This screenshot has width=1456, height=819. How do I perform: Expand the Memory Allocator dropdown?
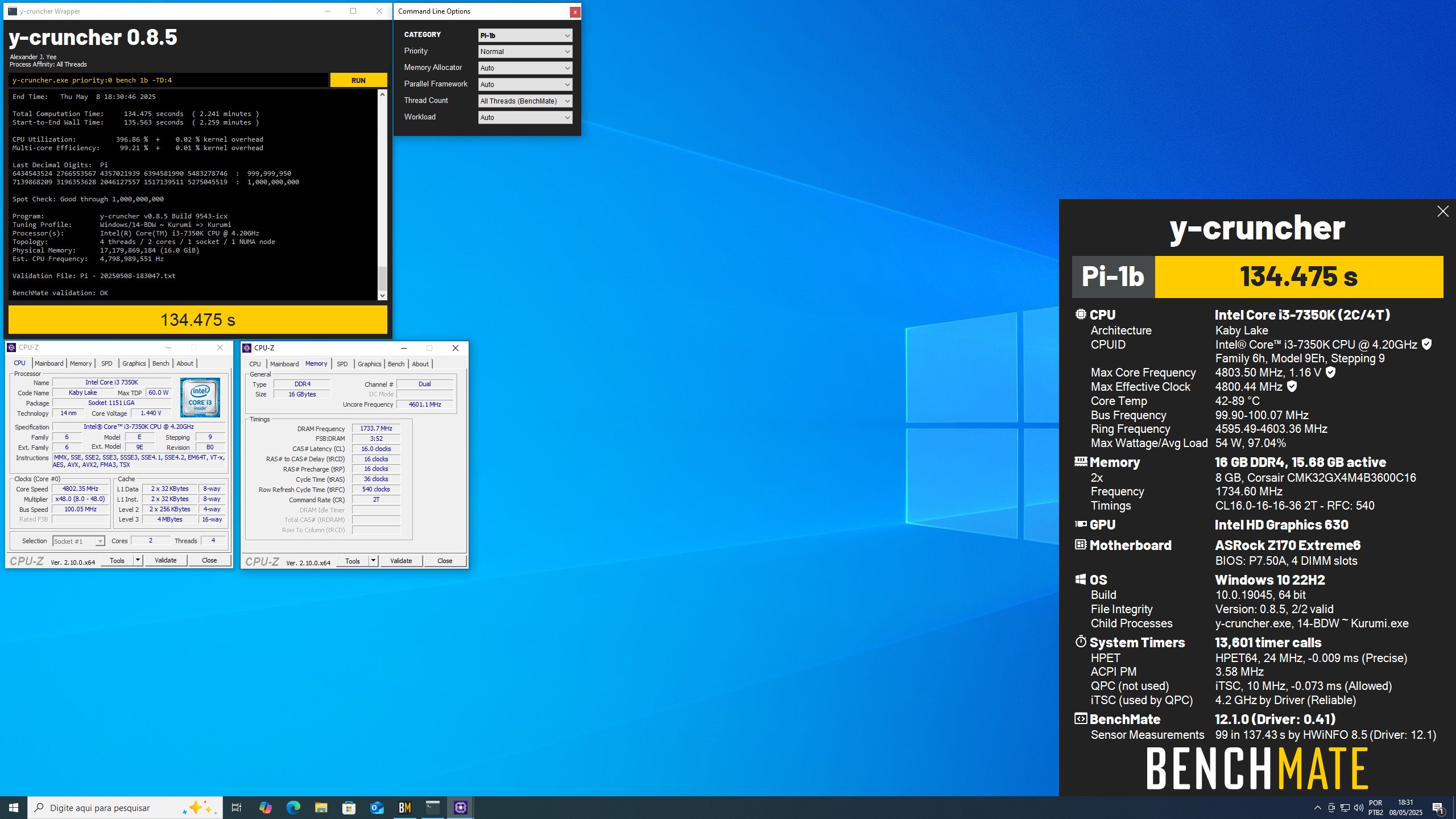[x=525, y=68]
